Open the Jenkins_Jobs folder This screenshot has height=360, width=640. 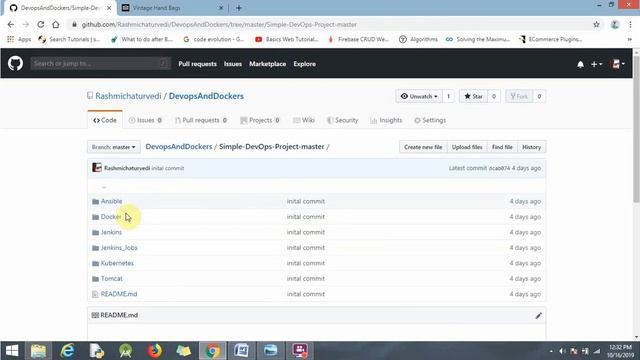pos(119,248)
